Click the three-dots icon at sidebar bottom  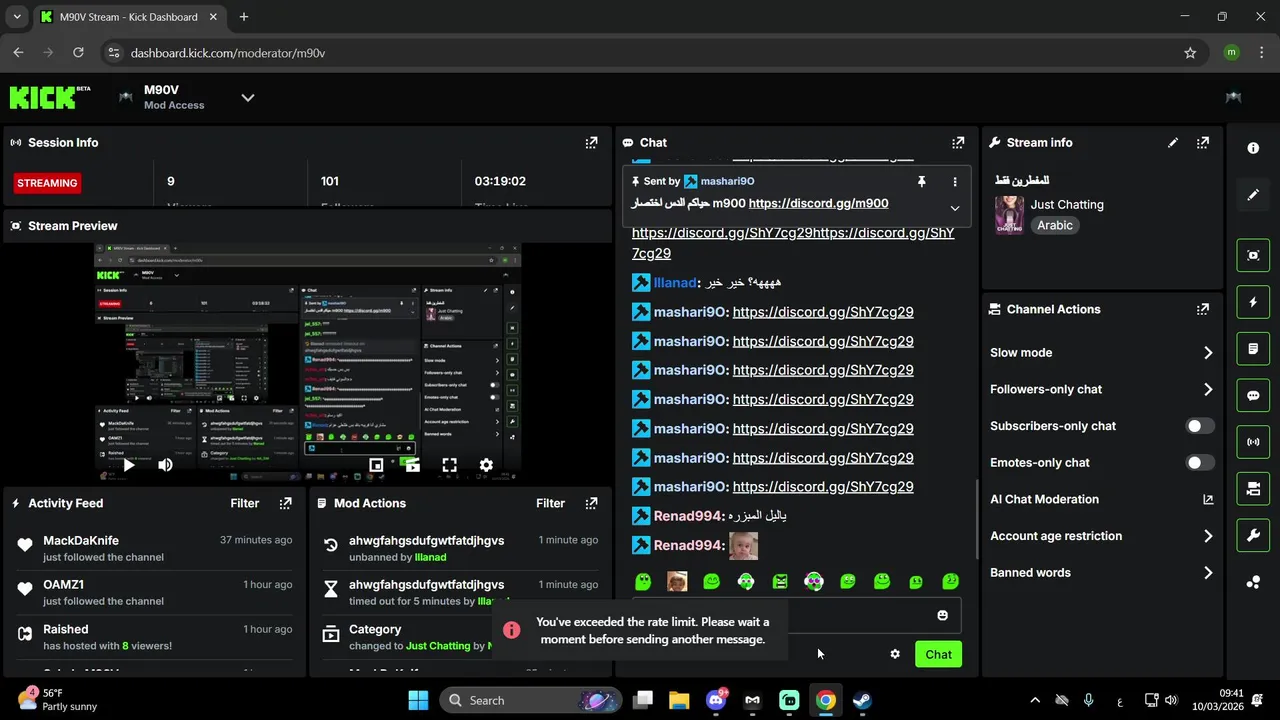coord(1253,582)
